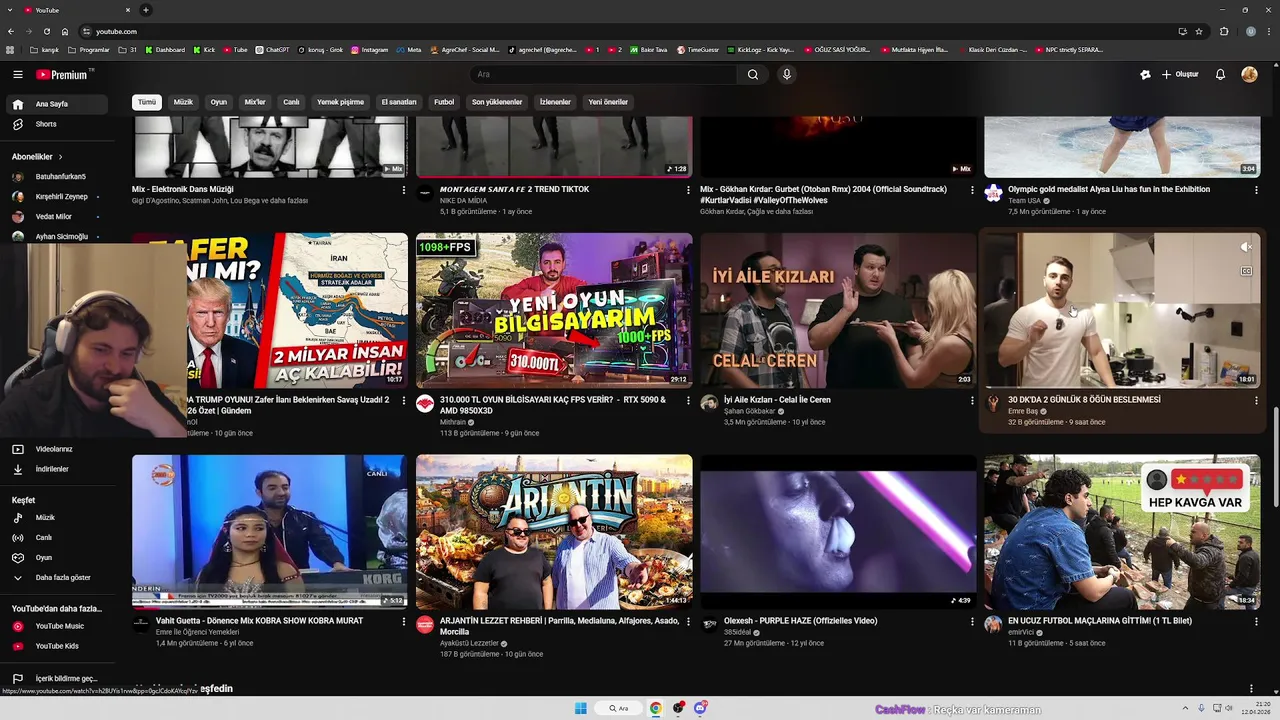
Task: Open the Programlar bookmarks folder
Action: 89,49
